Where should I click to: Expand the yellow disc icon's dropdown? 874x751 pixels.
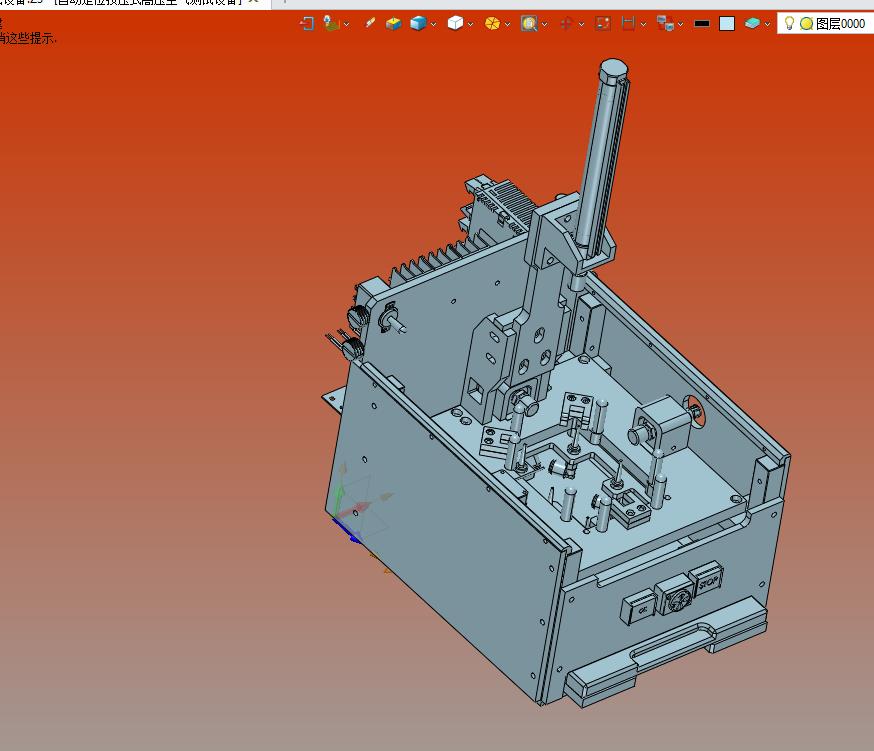click(507, 24)
